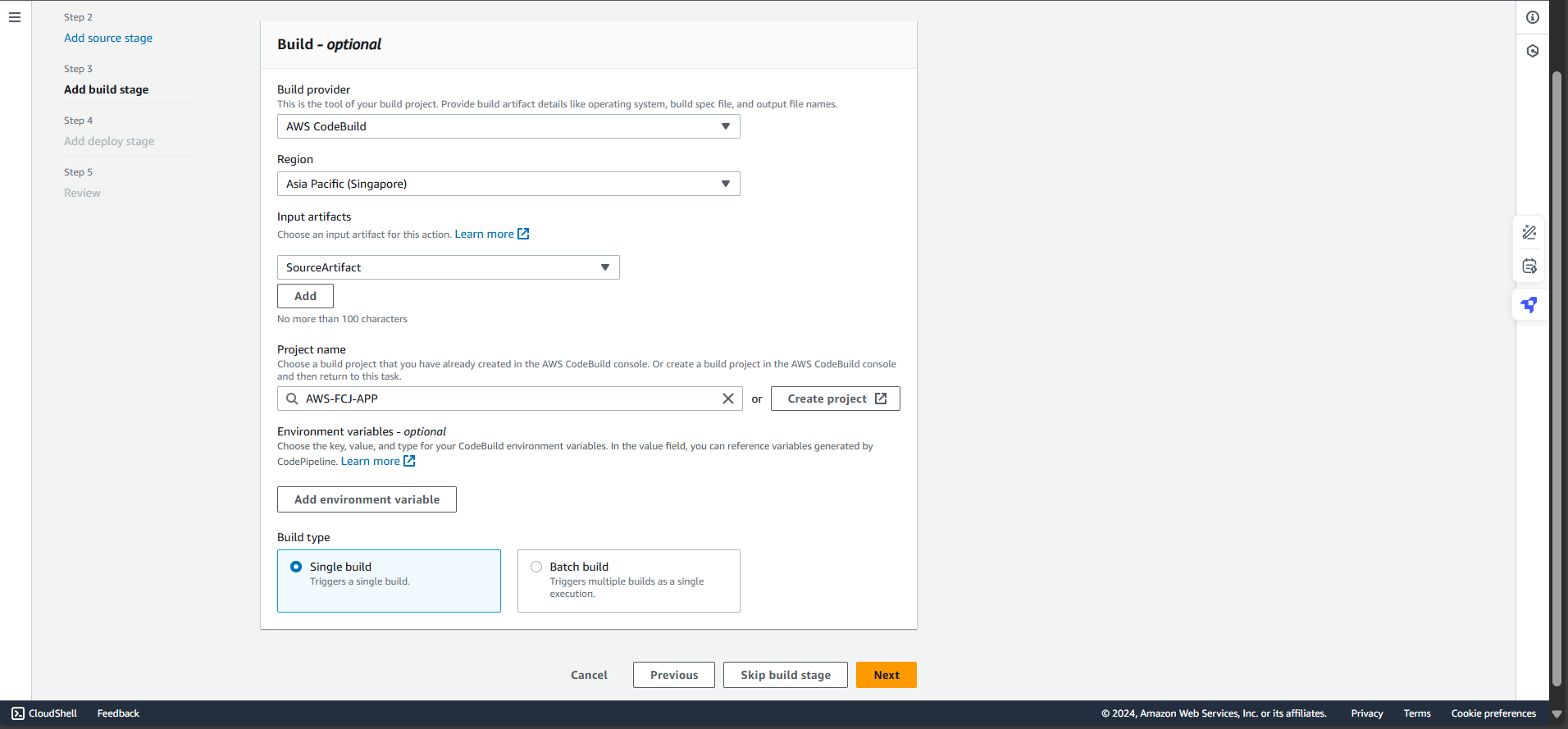Open Terms link in footer
This screenshot has width=1568, height=729.
click(1417, 713)
